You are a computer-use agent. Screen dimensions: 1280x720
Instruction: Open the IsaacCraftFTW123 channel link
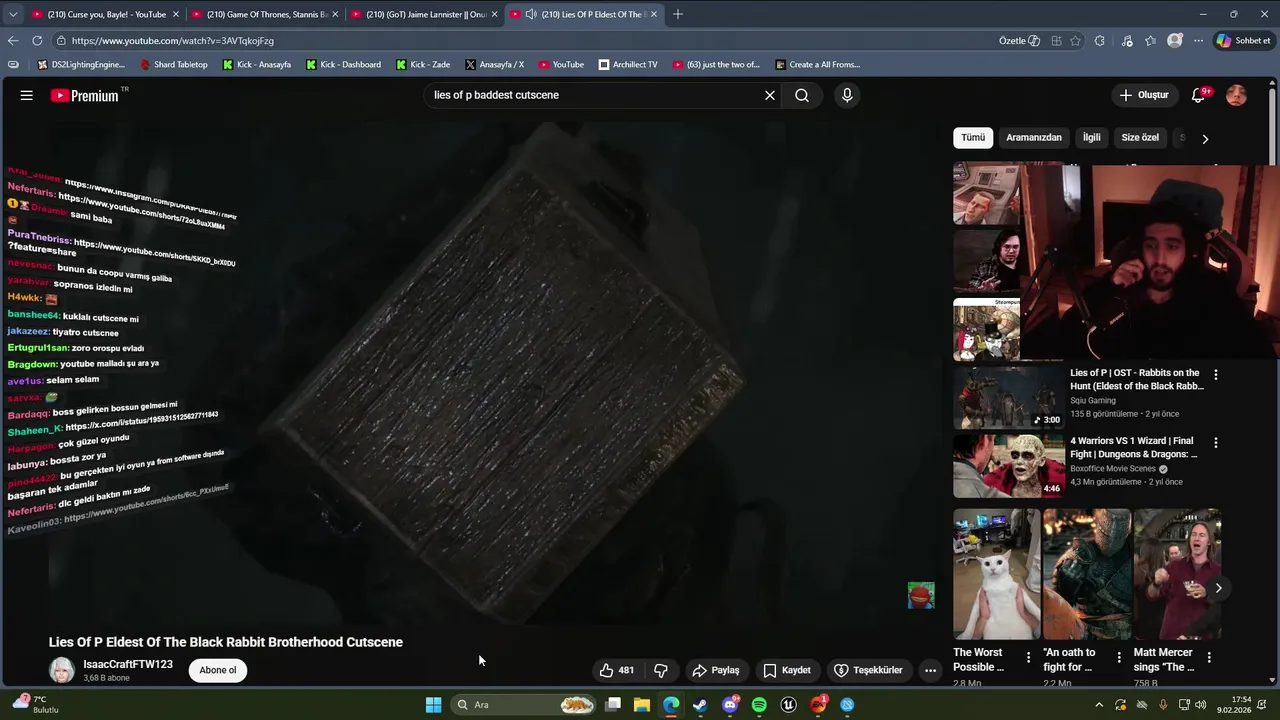pyautogui.click(x=128, y=664)
